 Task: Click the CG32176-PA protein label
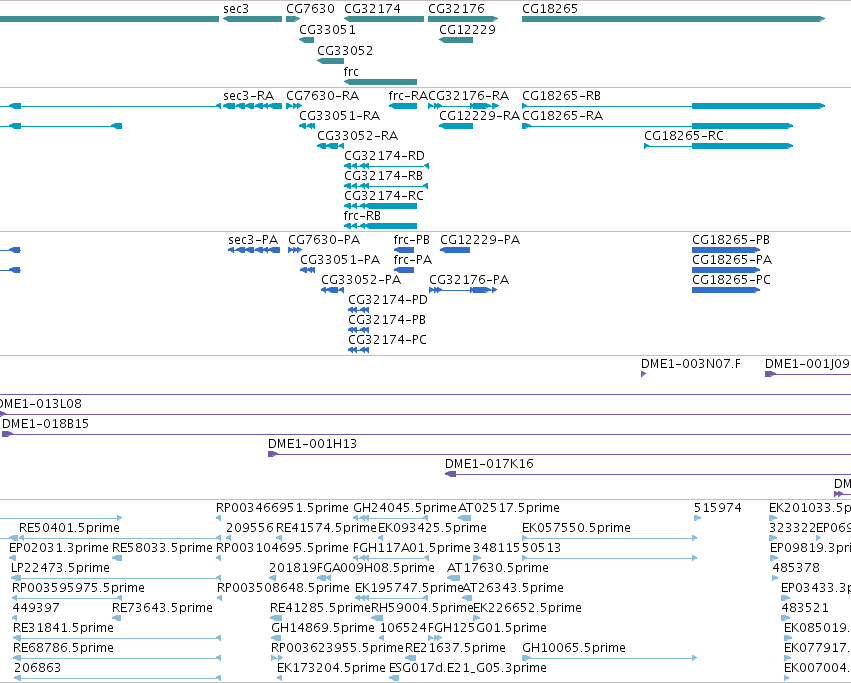coord(469,280)
